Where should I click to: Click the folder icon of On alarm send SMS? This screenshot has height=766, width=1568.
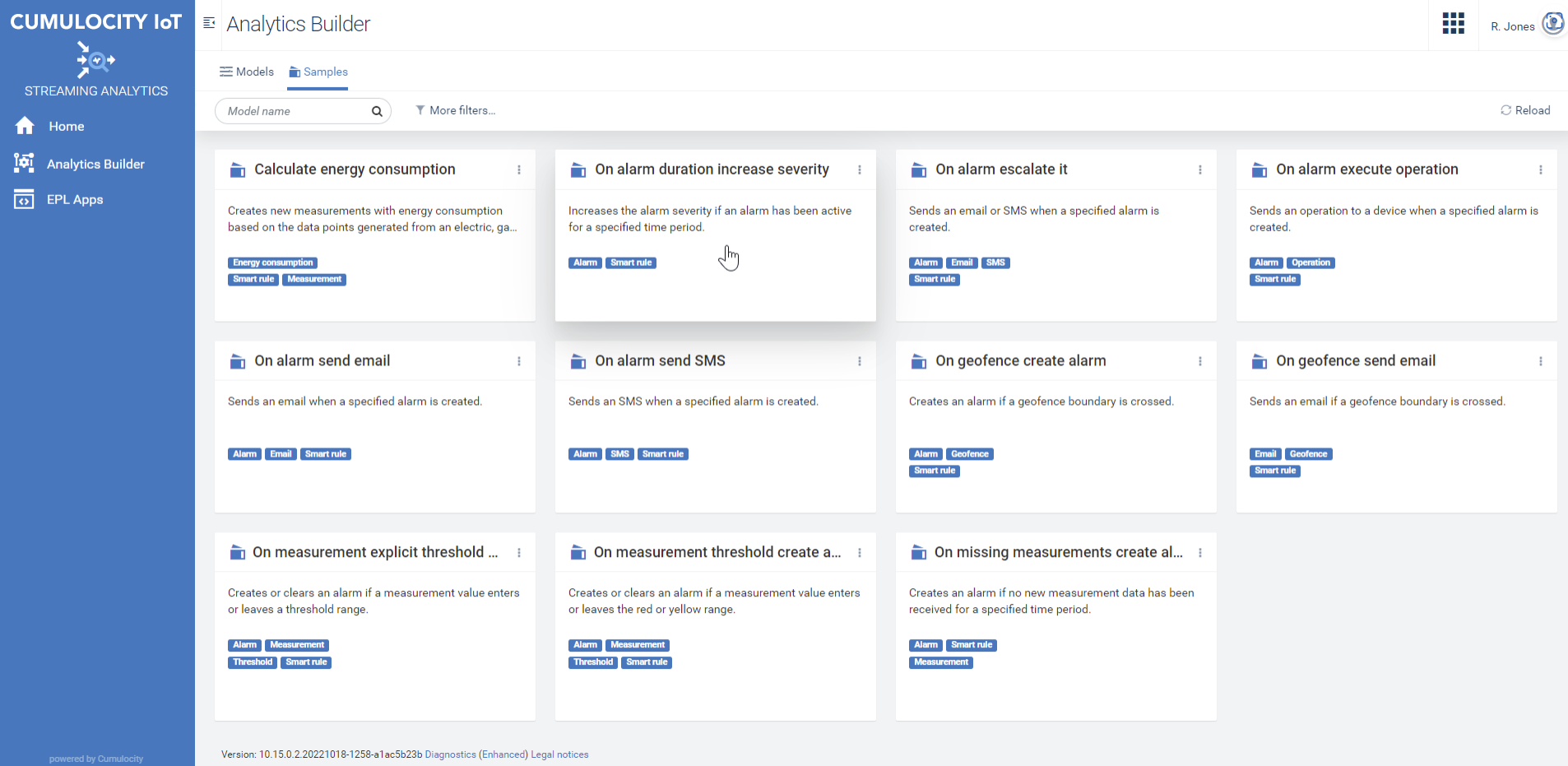coord(578,361)
